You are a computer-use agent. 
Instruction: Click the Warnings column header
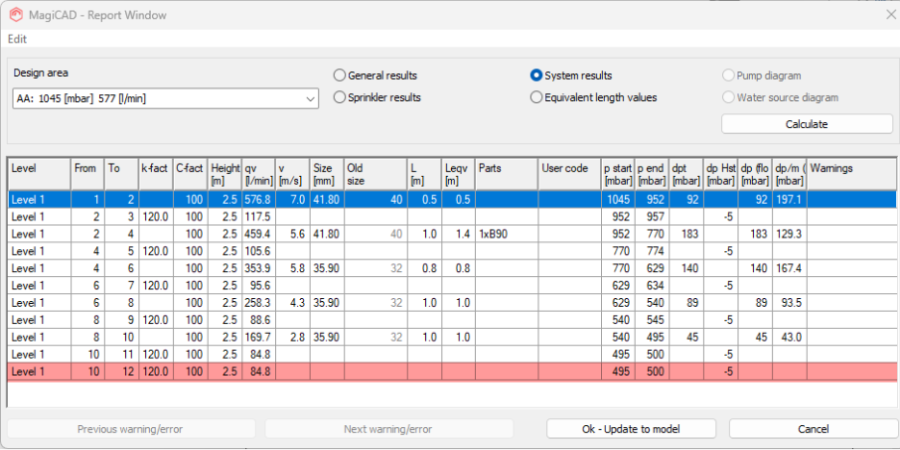(851, 174)
